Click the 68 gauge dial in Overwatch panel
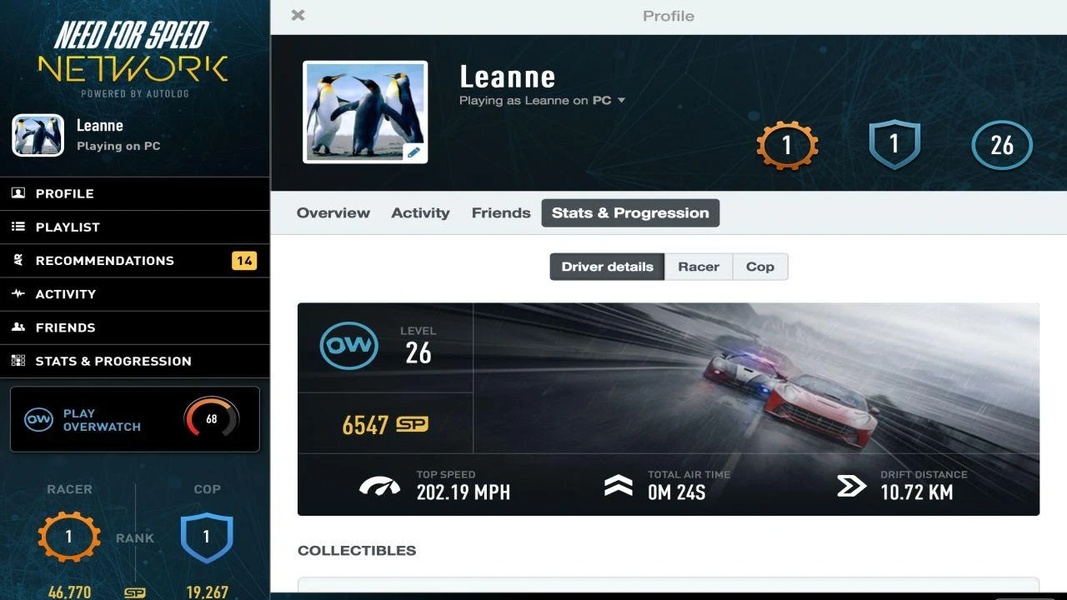Screen dimensions: 1067x600 pyautogui.click(x=212, y=418)
